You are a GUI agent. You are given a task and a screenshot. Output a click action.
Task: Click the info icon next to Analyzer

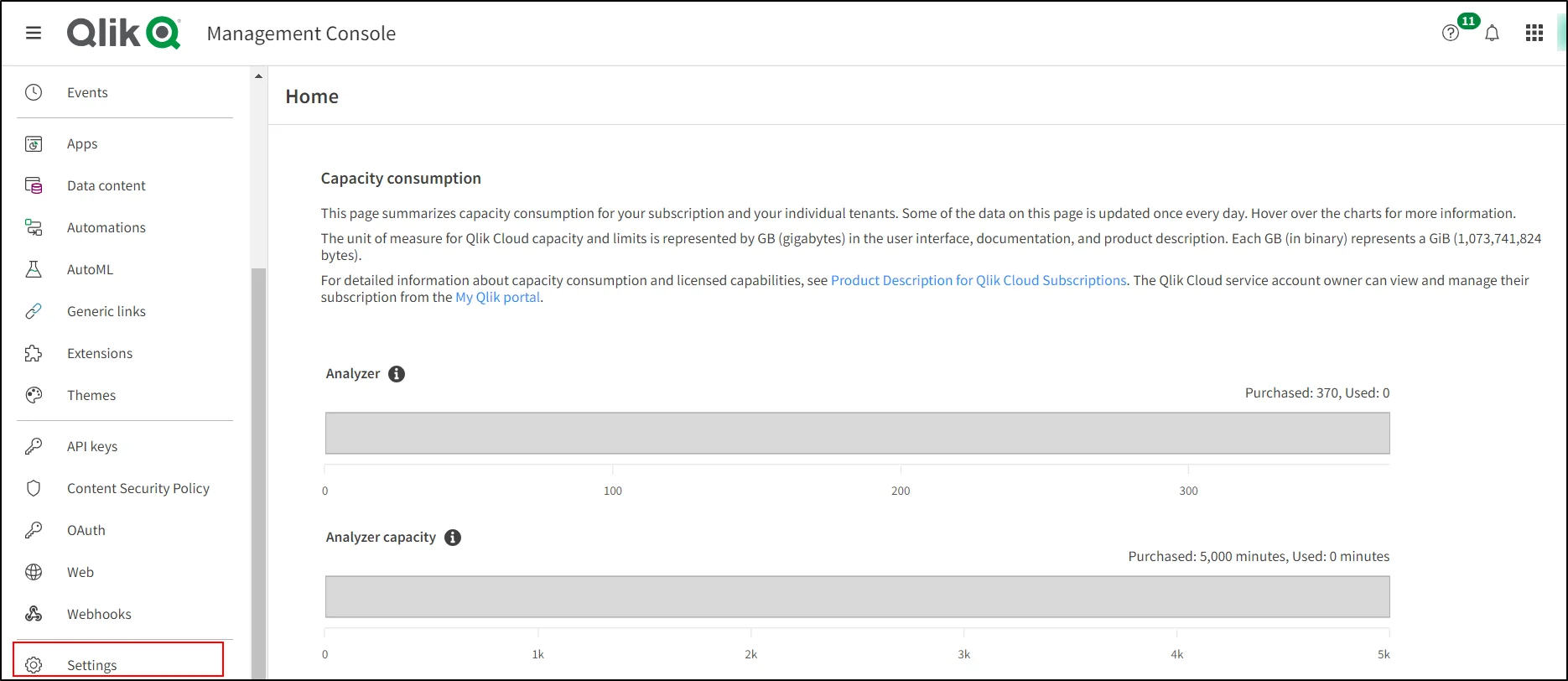(x=397, y=374)
